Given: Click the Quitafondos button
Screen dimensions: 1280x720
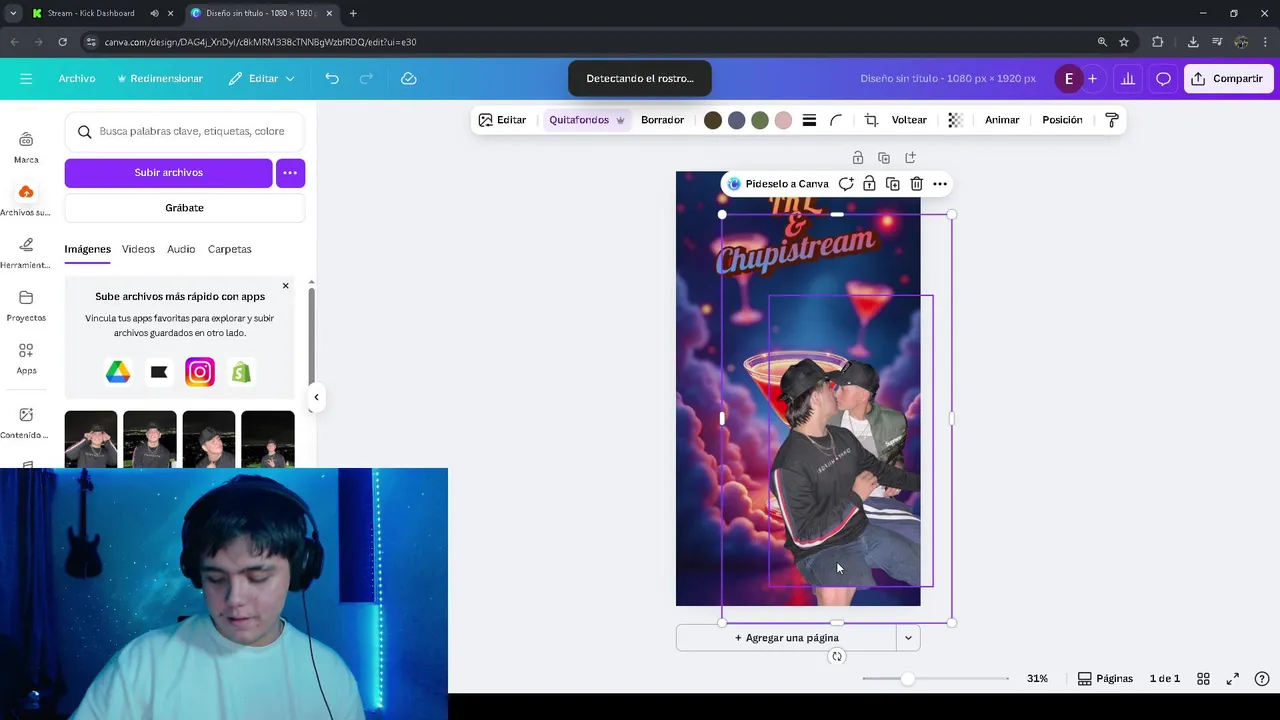Looking at the screenshot, I should (x=587, y=120).
